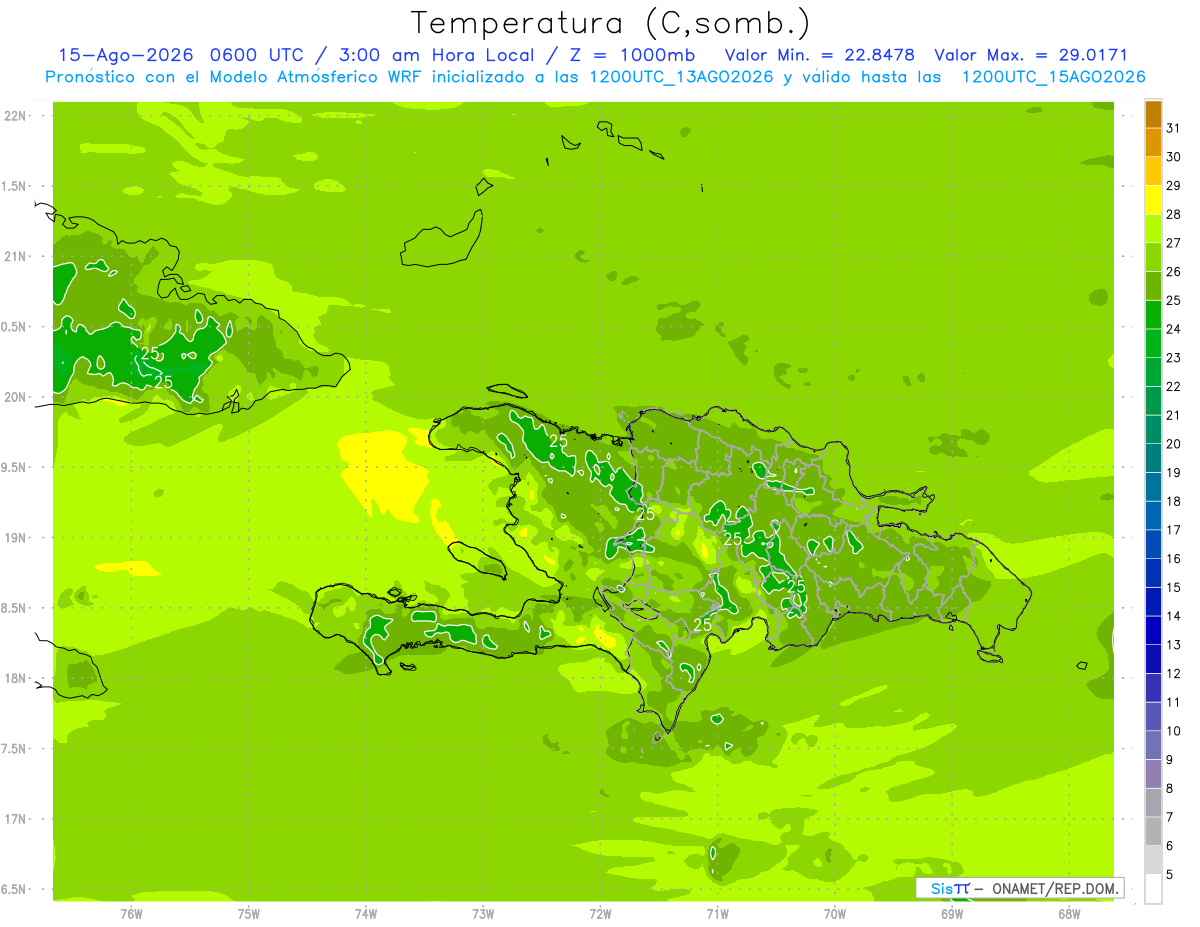Click the '20N' latitude axis label

[15, 397]
